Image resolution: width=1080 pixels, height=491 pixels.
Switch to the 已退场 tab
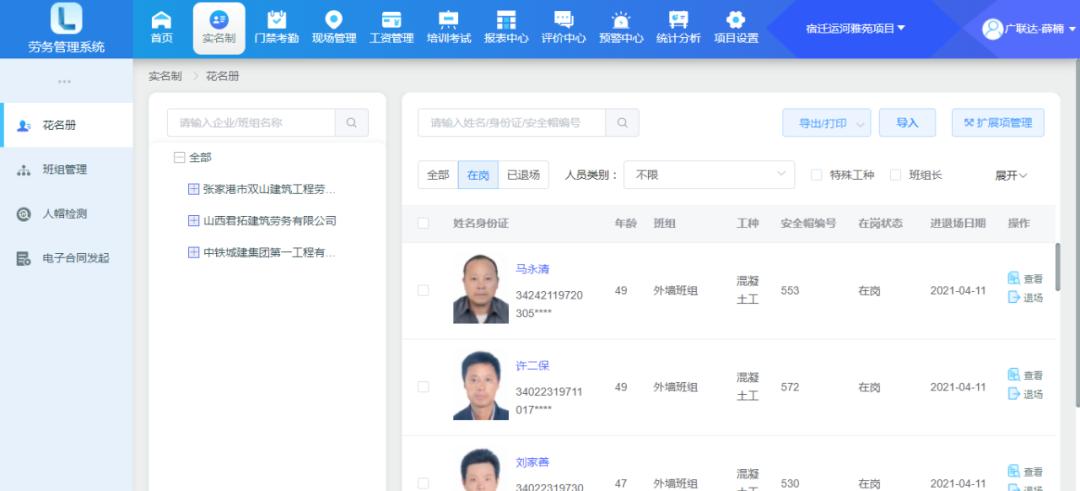click(523, 175)
